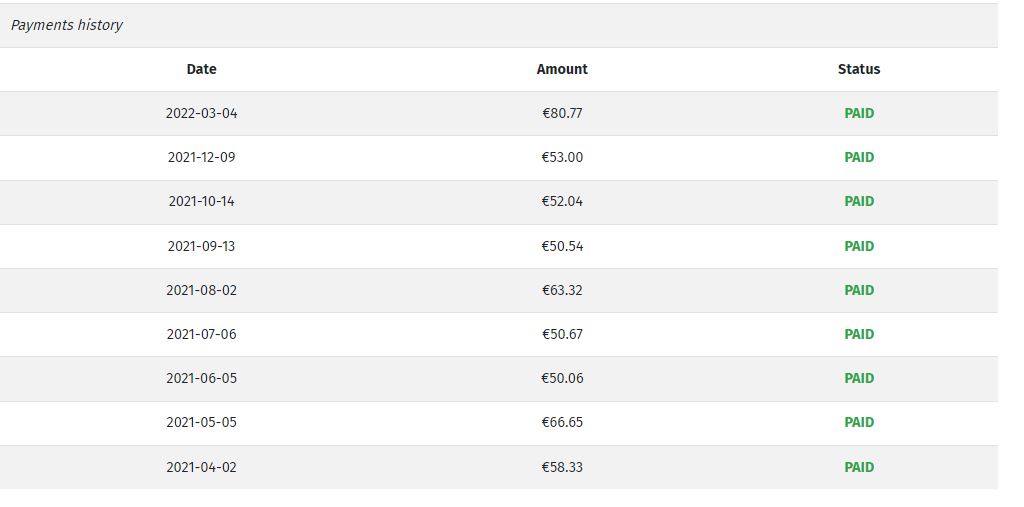Click the €53.00 amount

[x=562, y=157]
